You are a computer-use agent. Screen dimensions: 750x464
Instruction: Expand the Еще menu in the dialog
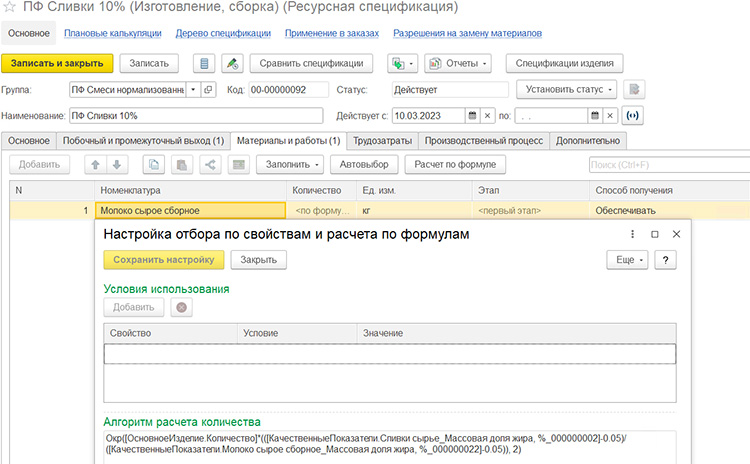[628, 260]
